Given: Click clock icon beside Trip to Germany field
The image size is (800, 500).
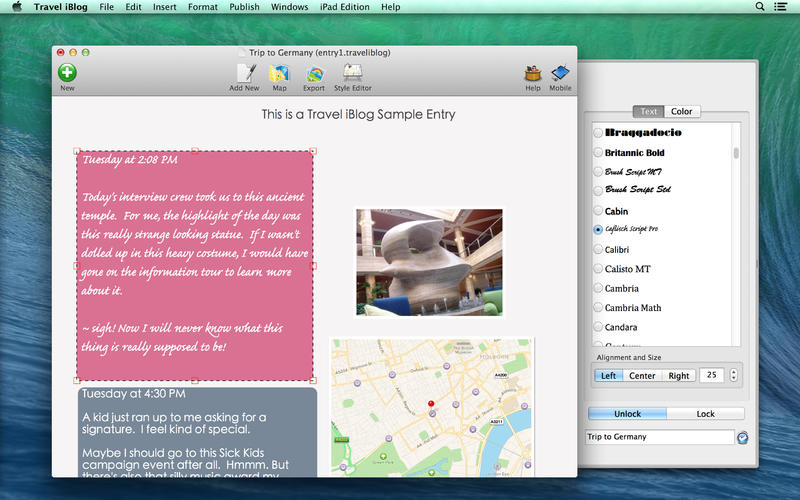Looking at the screenshot, I should [x=742, y=437].
